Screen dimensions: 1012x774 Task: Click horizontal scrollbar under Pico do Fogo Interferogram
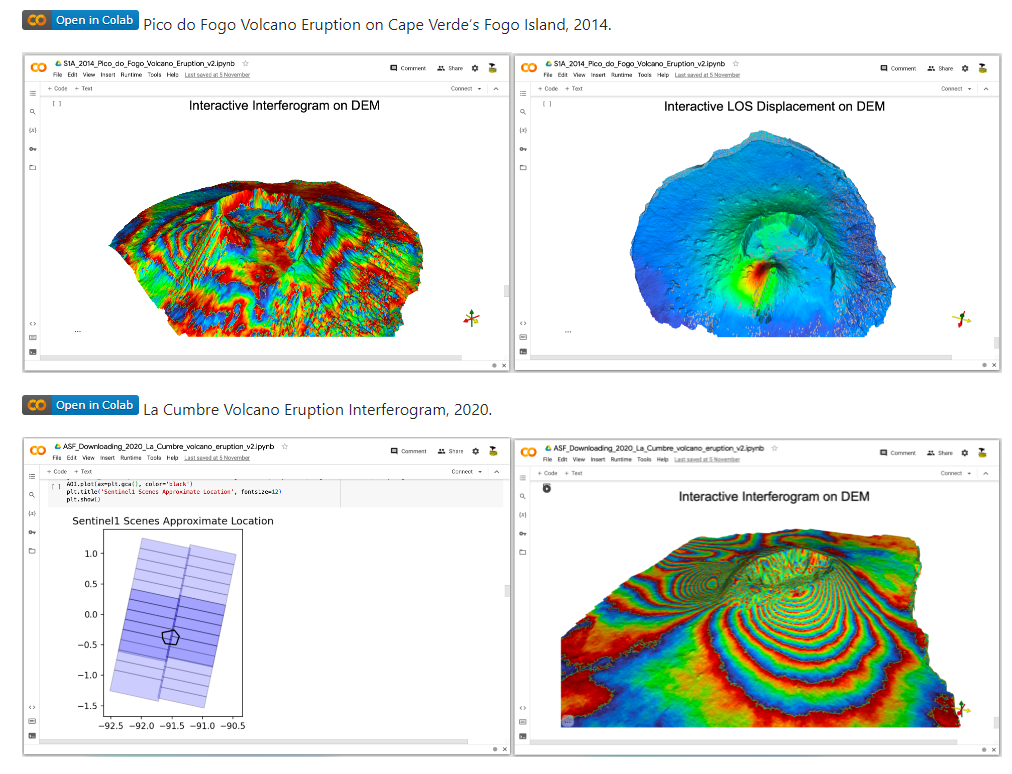[250, 357]
